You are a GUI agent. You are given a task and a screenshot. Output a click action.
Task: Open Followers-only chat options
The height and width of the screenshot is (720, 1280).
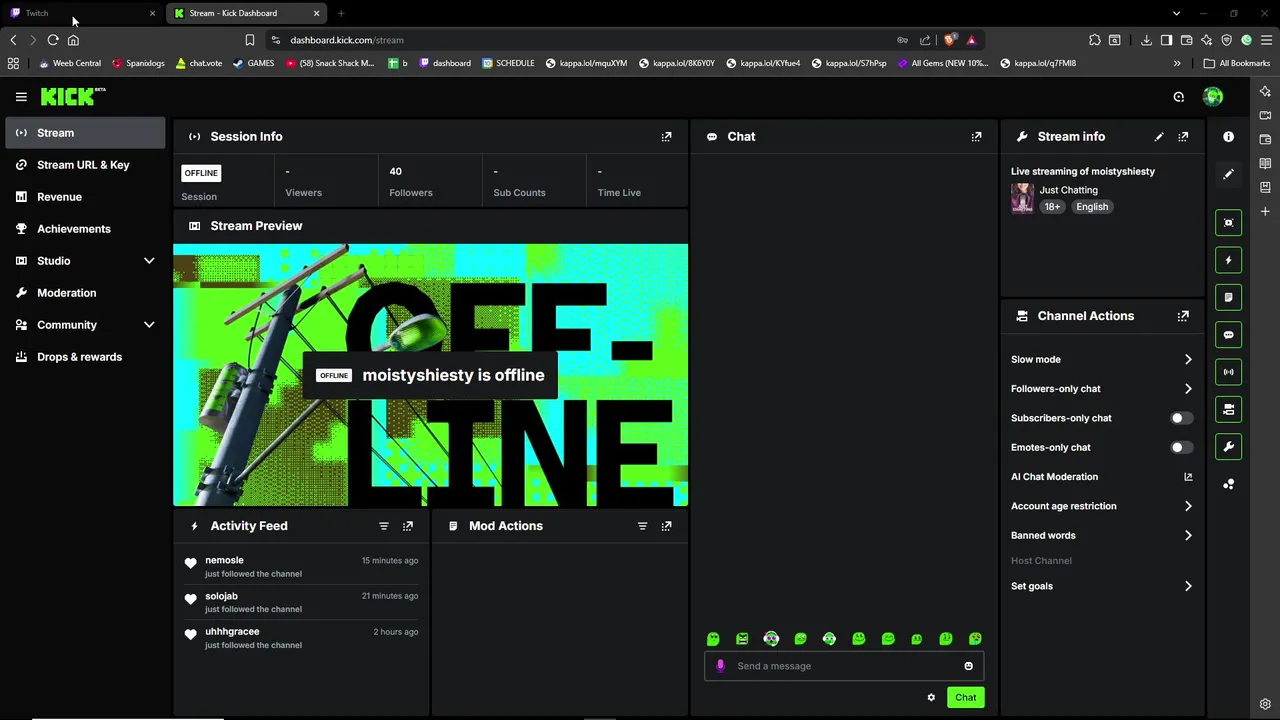1101,389
